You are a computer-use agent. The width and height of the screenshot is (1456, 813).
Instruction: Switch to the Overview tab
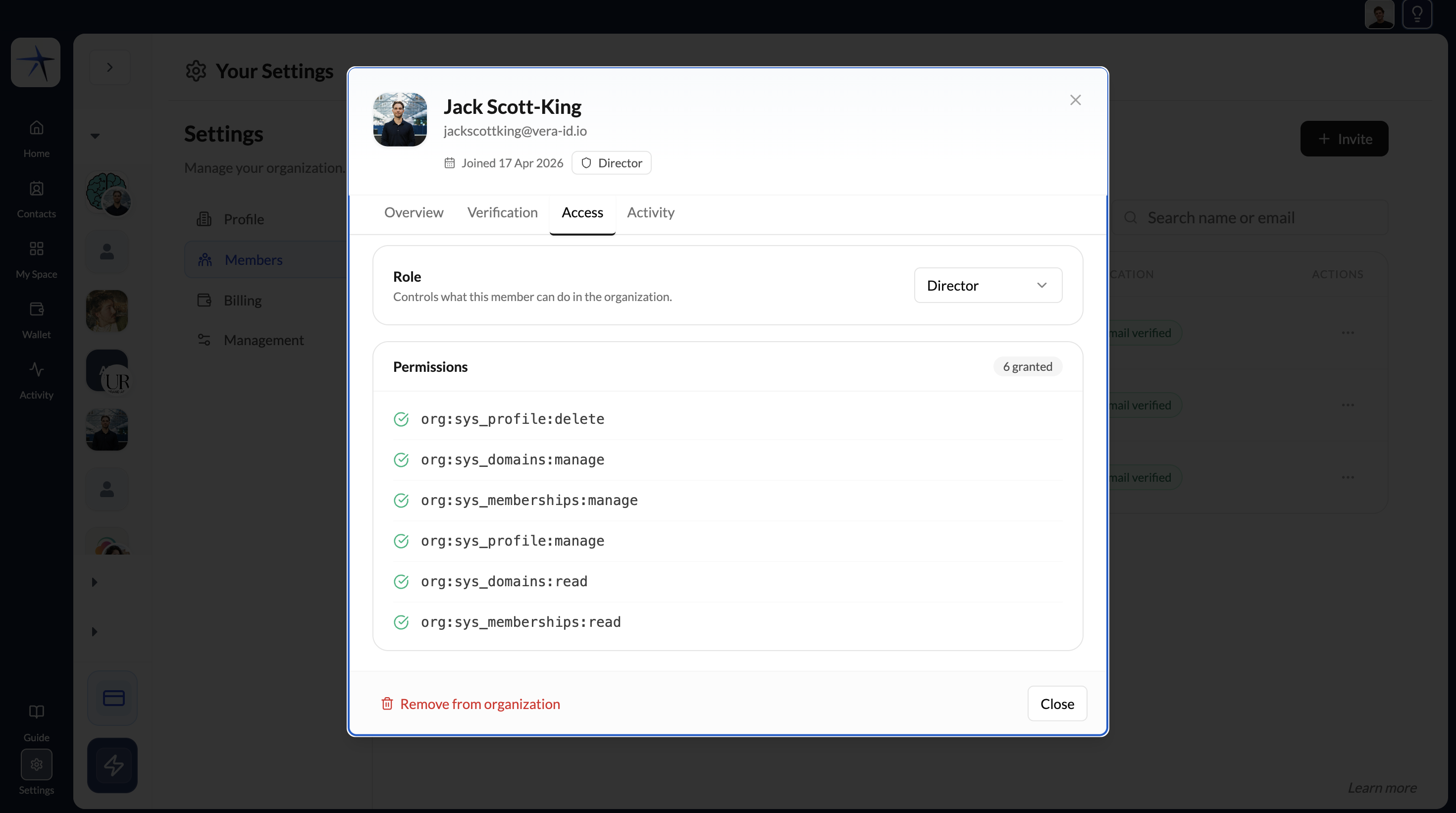point(414,212)
